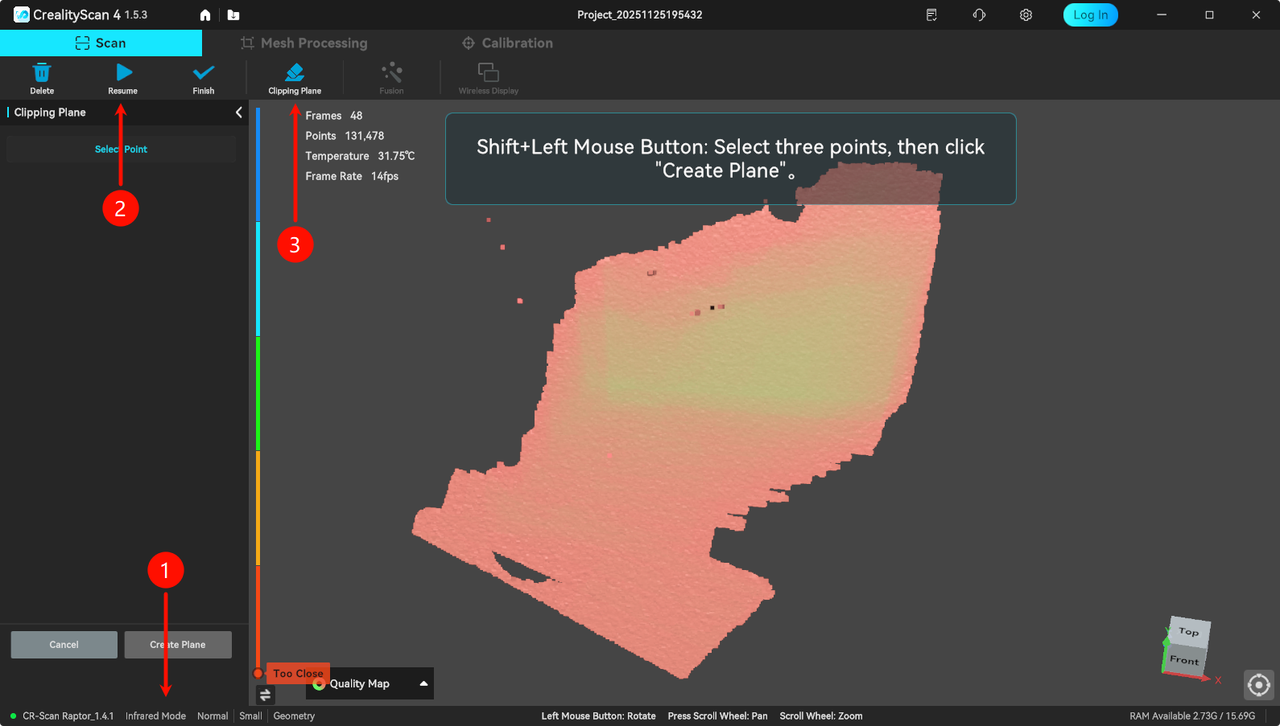Click the swap arrows icon below distance bar
The width and height of the screenshot is (1280, 726).
pyautogui.click(x=265, y=695)
